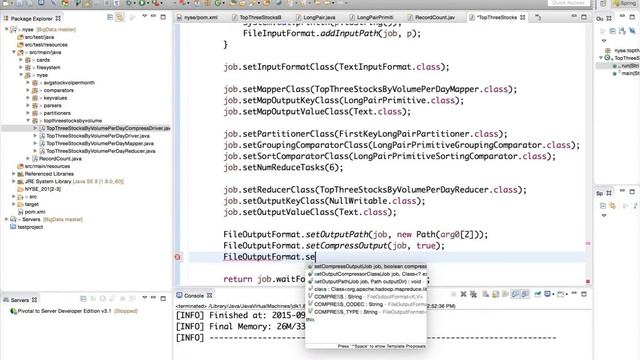Switch to the RecordCount.jav editor tab

pos(431,18)
